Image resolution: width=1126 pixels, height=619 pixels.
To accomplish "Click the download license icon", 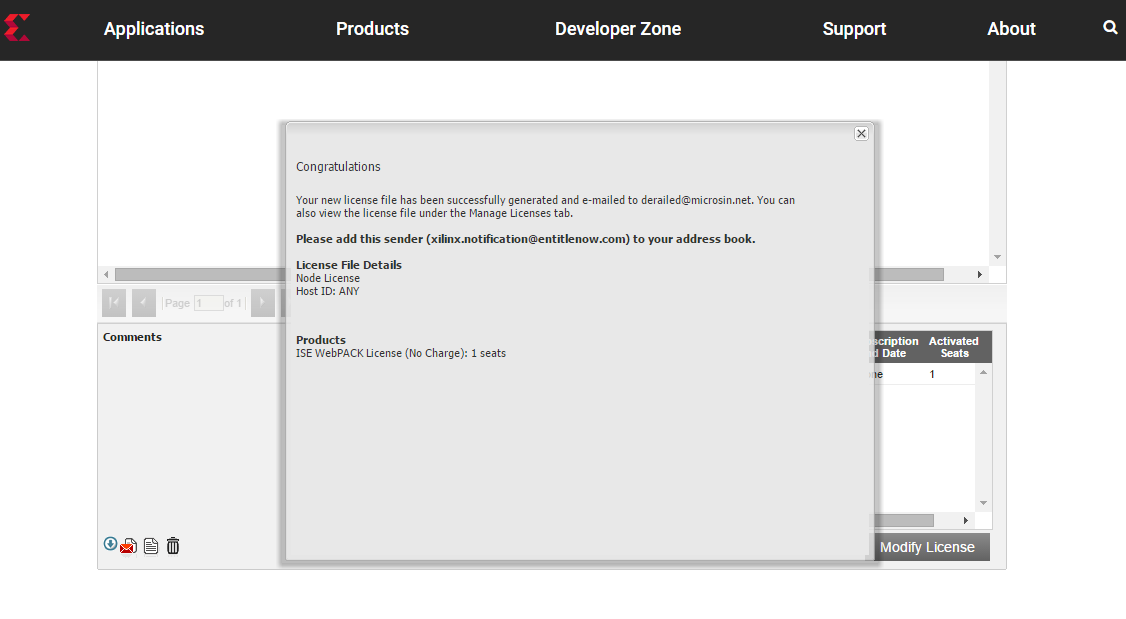I will coord(110,544).
